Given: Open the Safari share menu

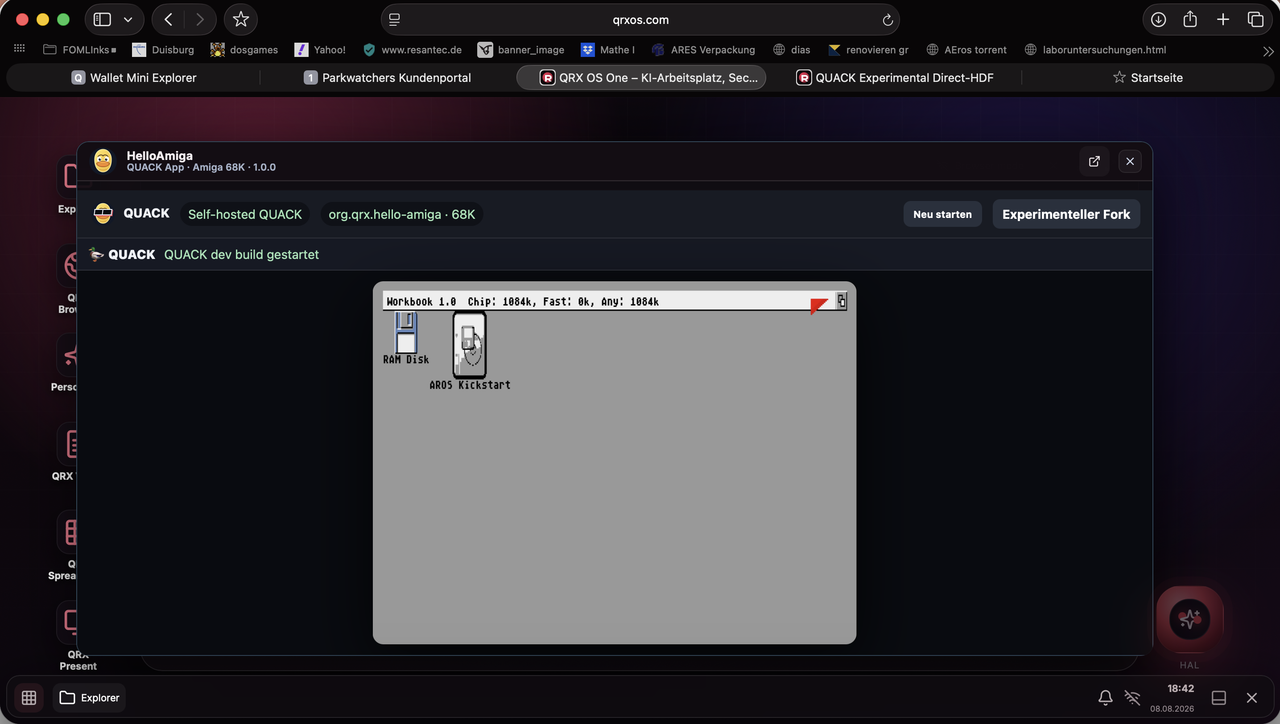Looking at the screenshot, I should (x=1190, y=19).
